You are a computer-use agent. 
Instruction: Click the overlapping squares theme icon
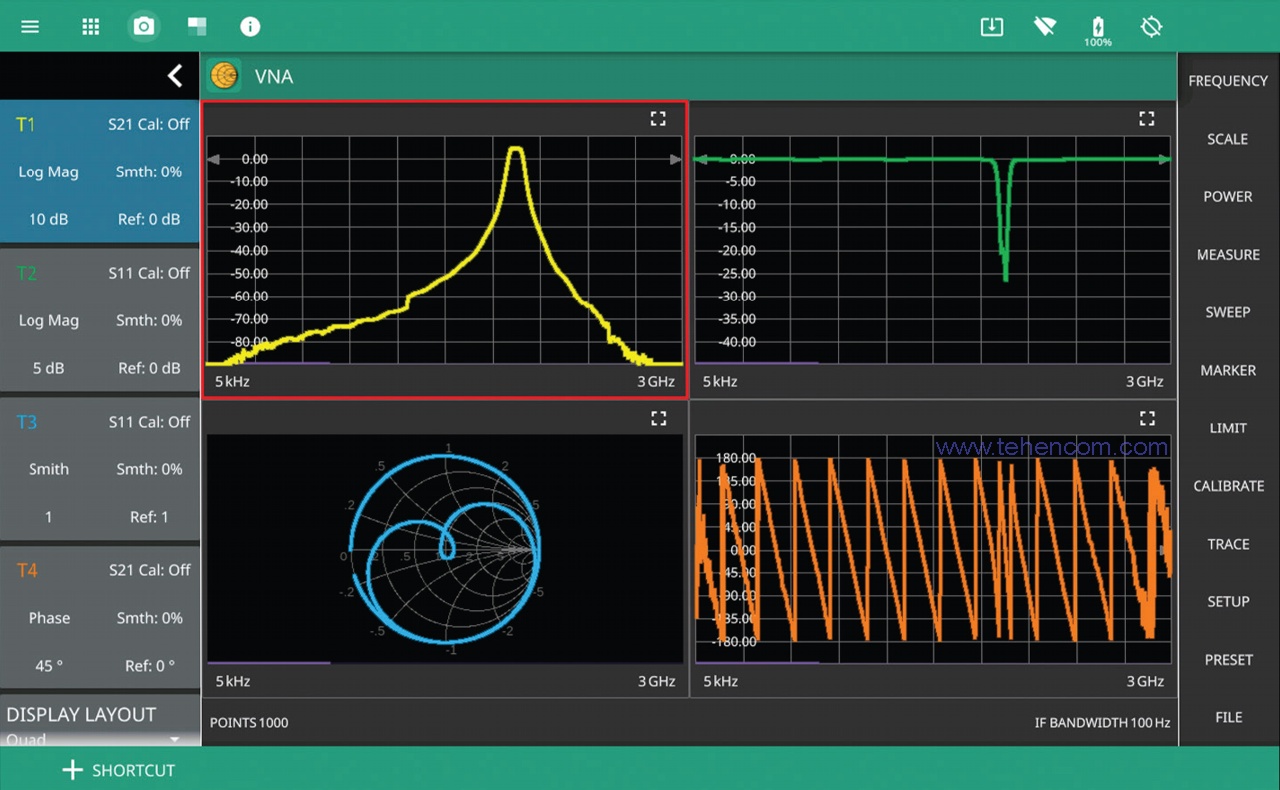(x=197, y=26)
